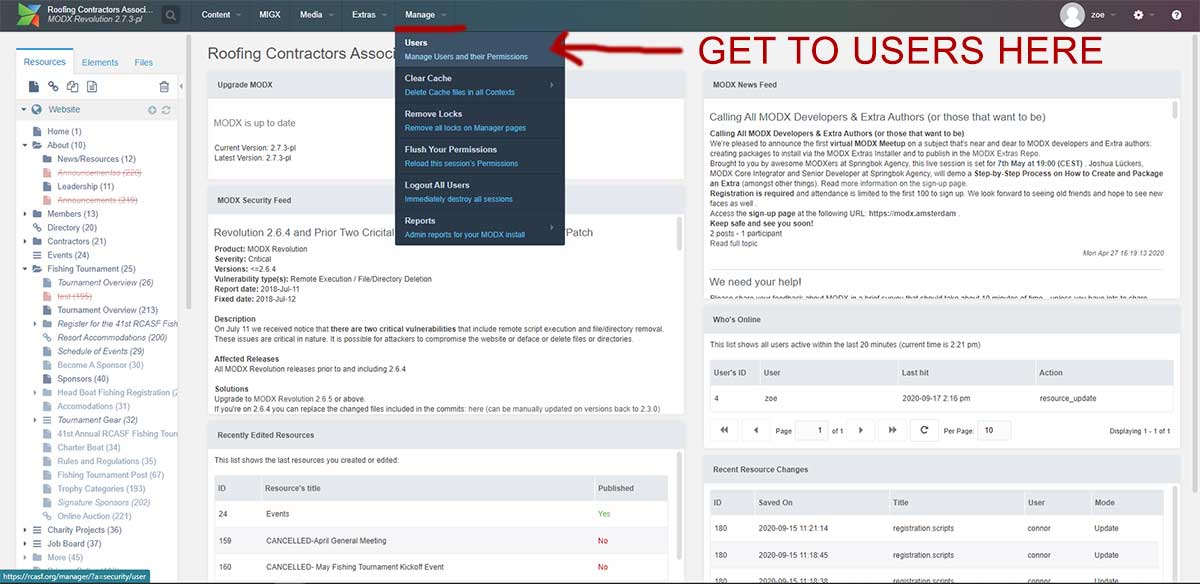This screenshot has height=584, width=1200.
Task: Click the Events row in Recently Edited Resources
Action: tap(441, 514)
